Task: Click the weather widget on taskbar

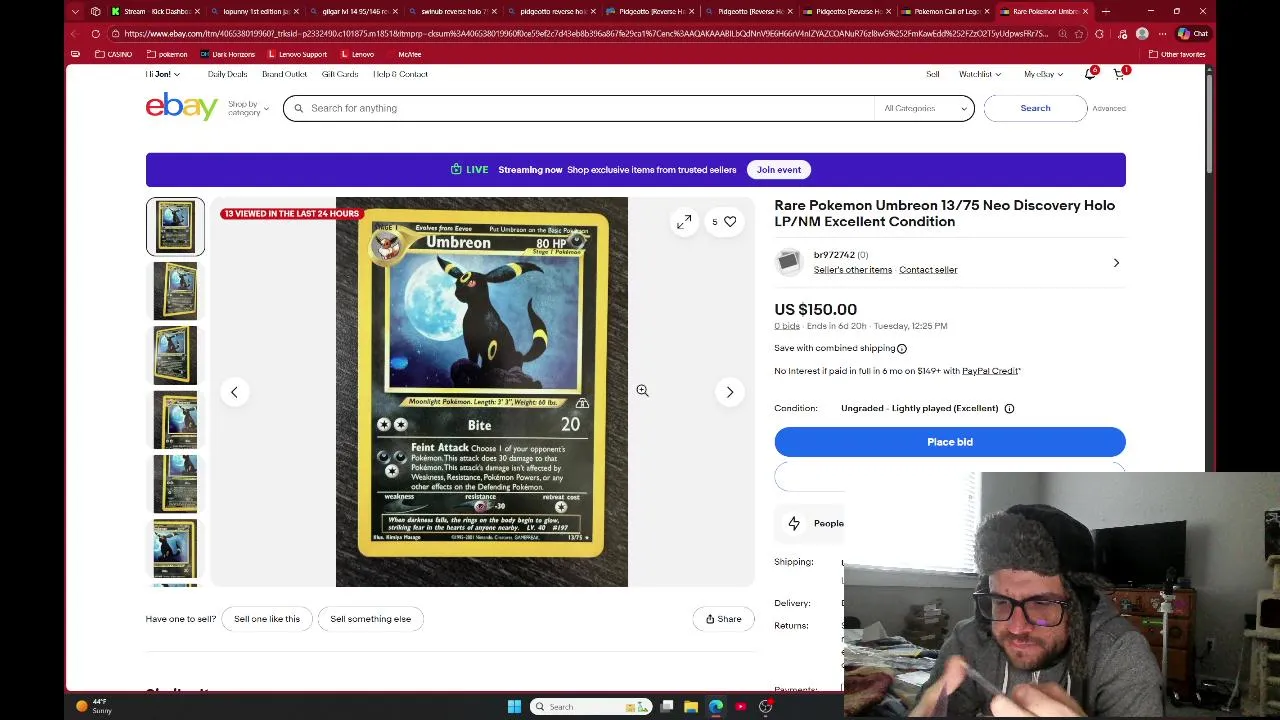Action: tap(95, 706)
